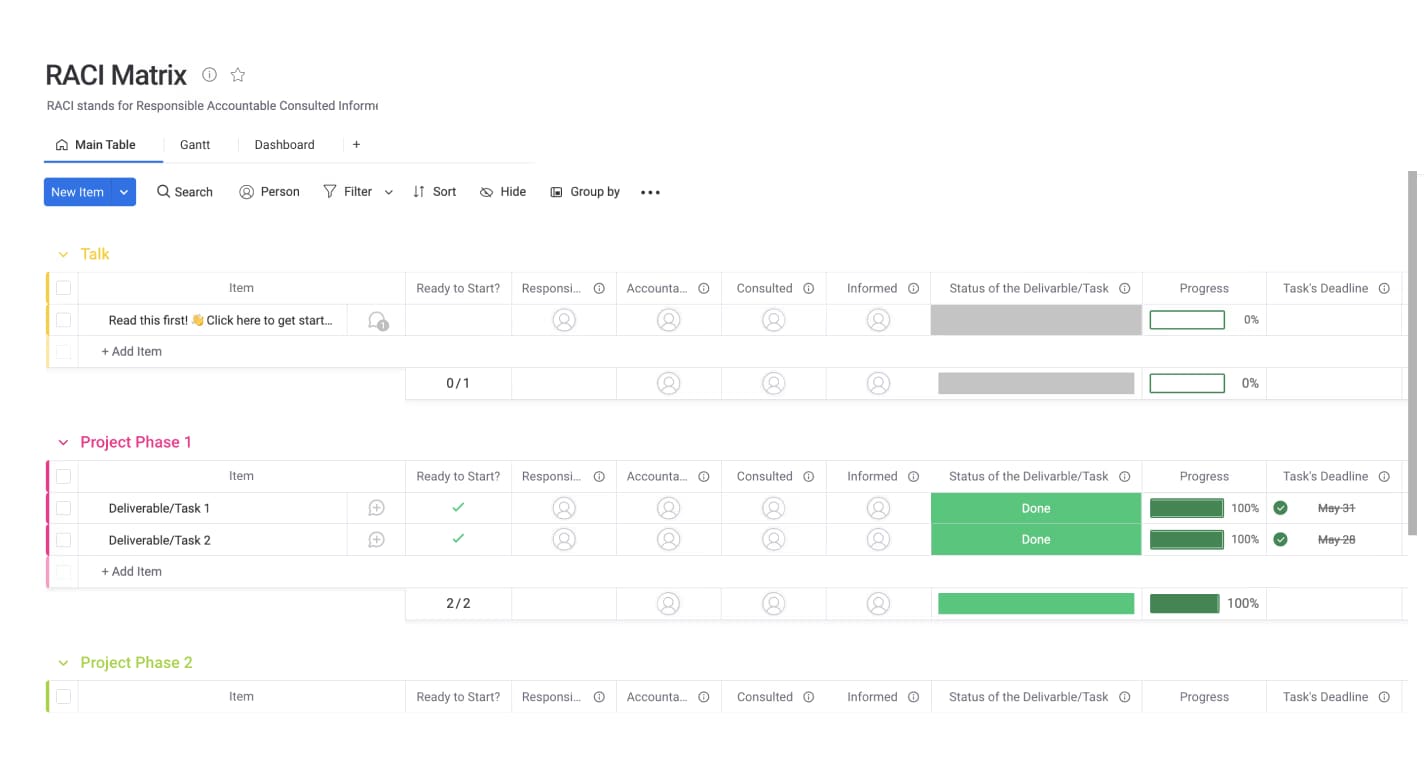Switch to the Main Table tab
1424x779 pixels.
96,145
